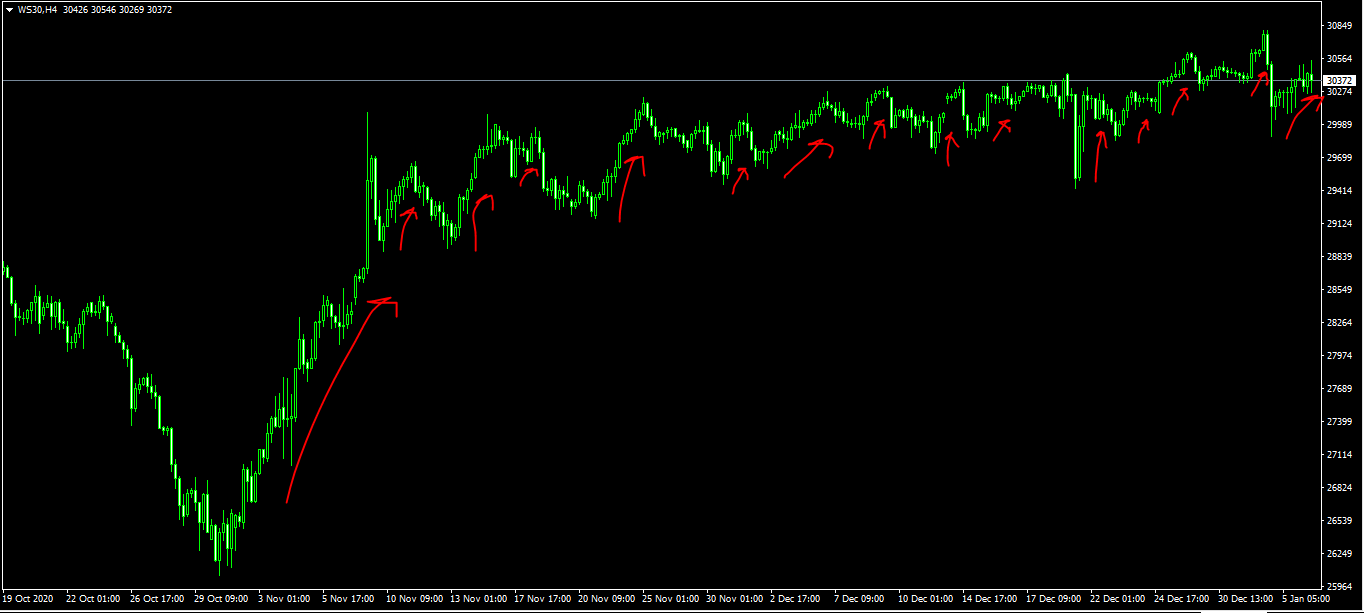
Task: Click the 22 Oct 01:00 time label
Action: (x=91, y=599)
